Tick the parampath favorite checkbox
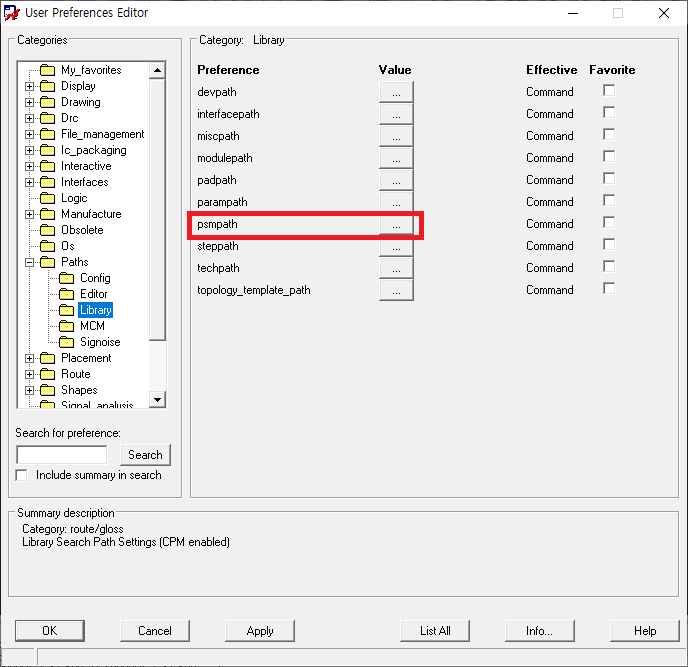This screenshot has height=667, width=688. coord(609,201)
